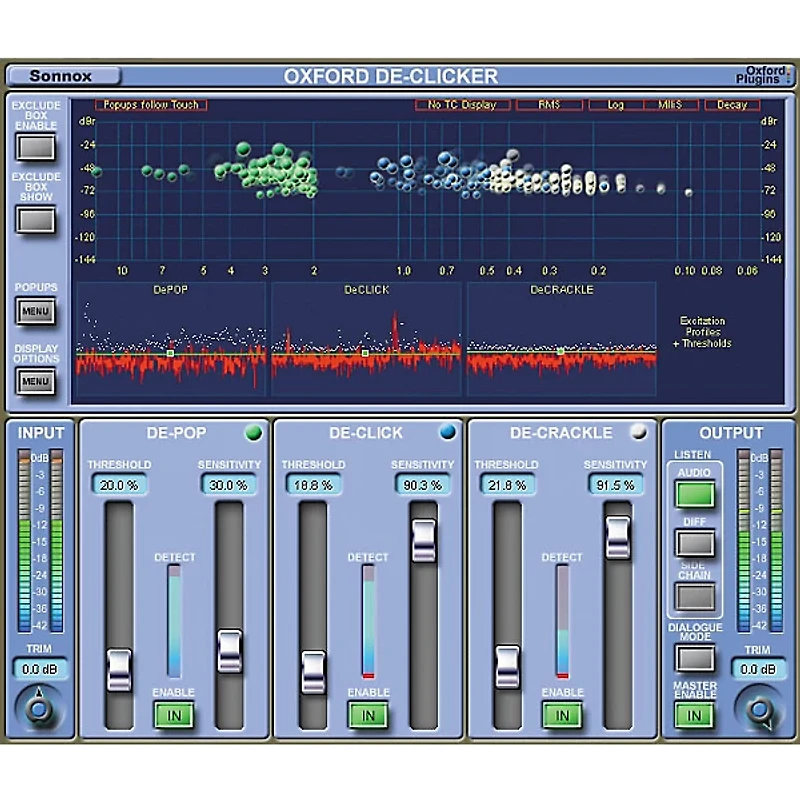The height and width of the screenshot is (800, 800).
Task: Switch the meter display to Log
Action: [617, 102]
